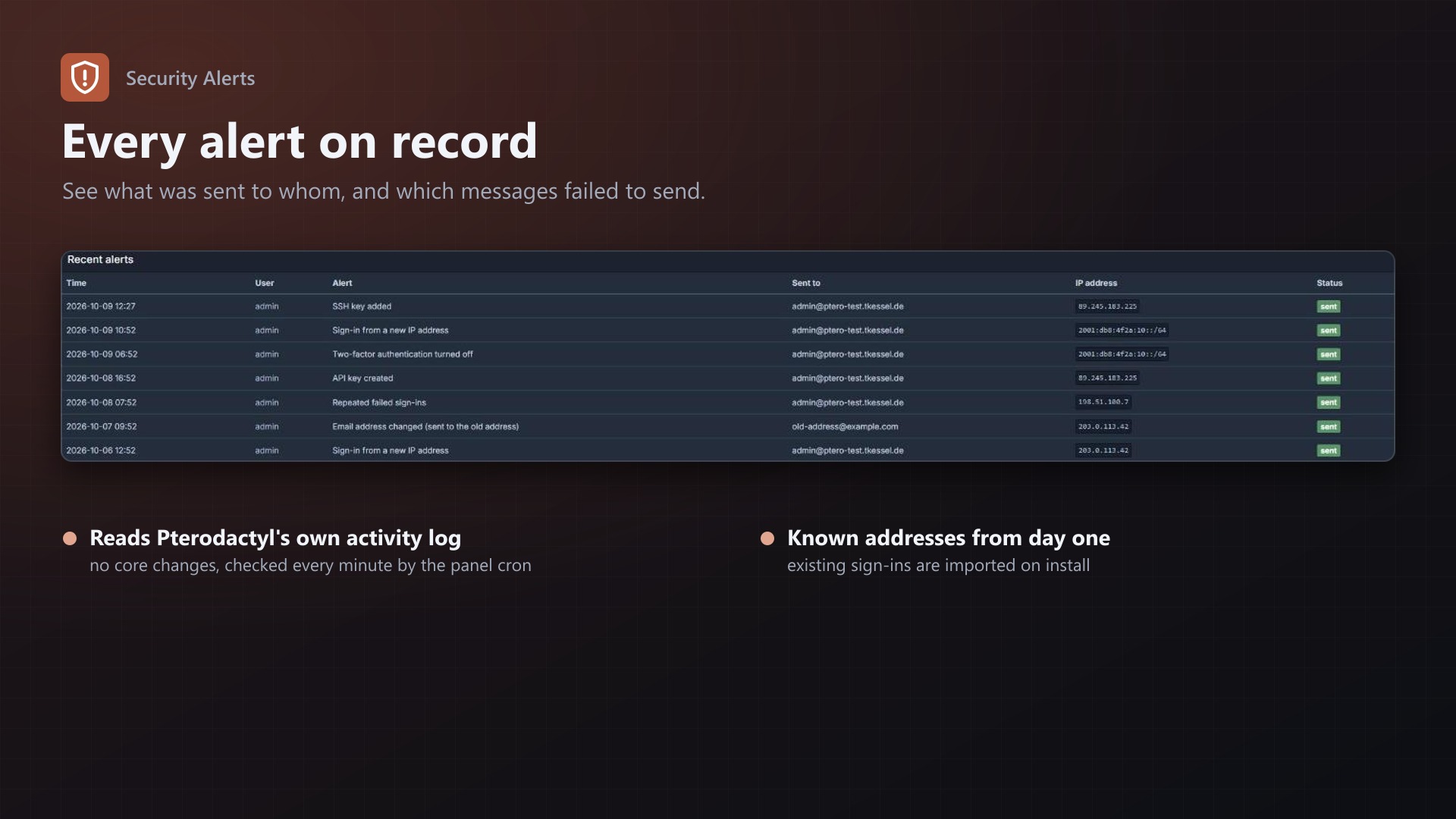Select the Sent to column header
This screenshot has width=1456, height=819.
pos(806,283)
